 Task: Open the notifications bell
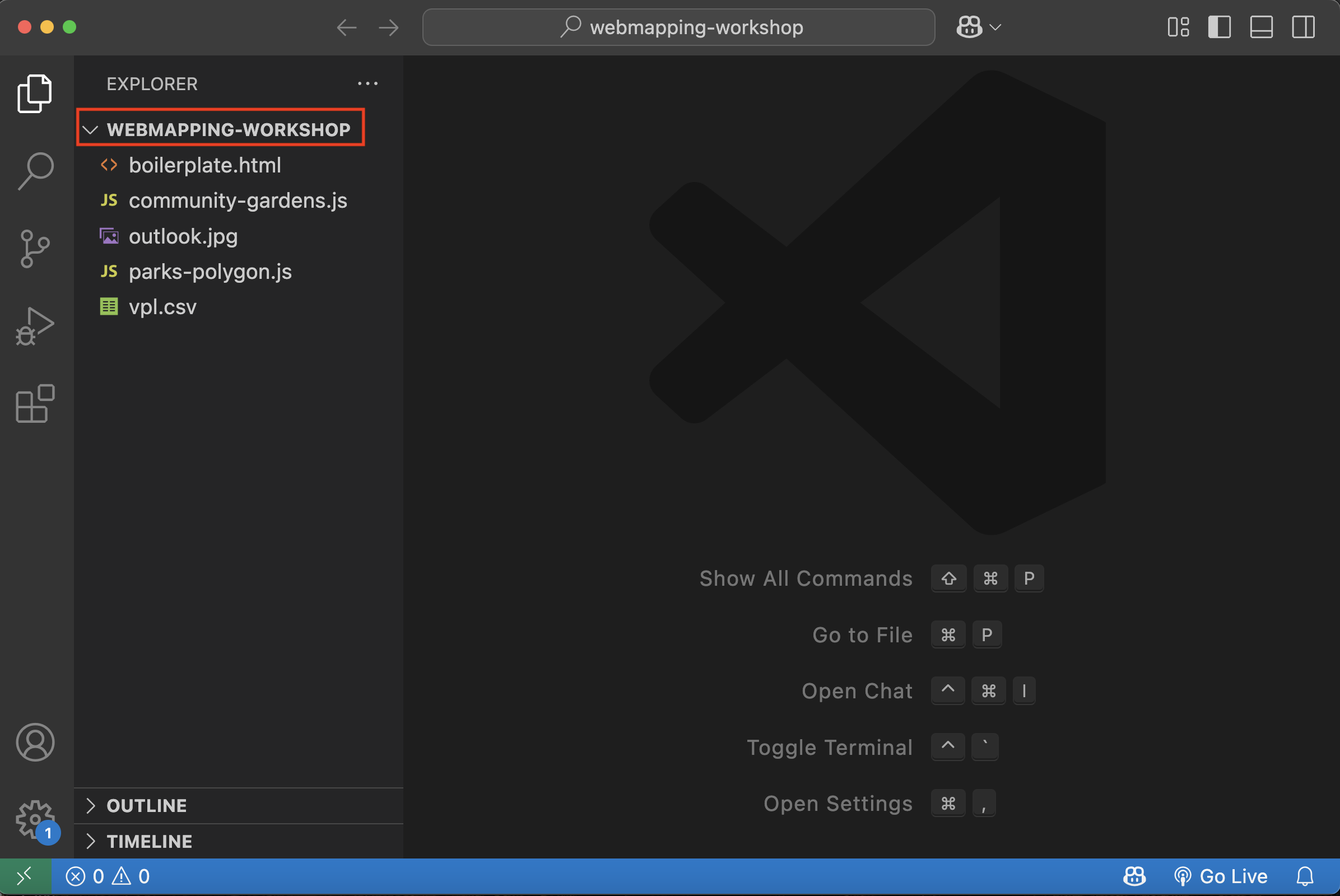tap(1305, 876)
